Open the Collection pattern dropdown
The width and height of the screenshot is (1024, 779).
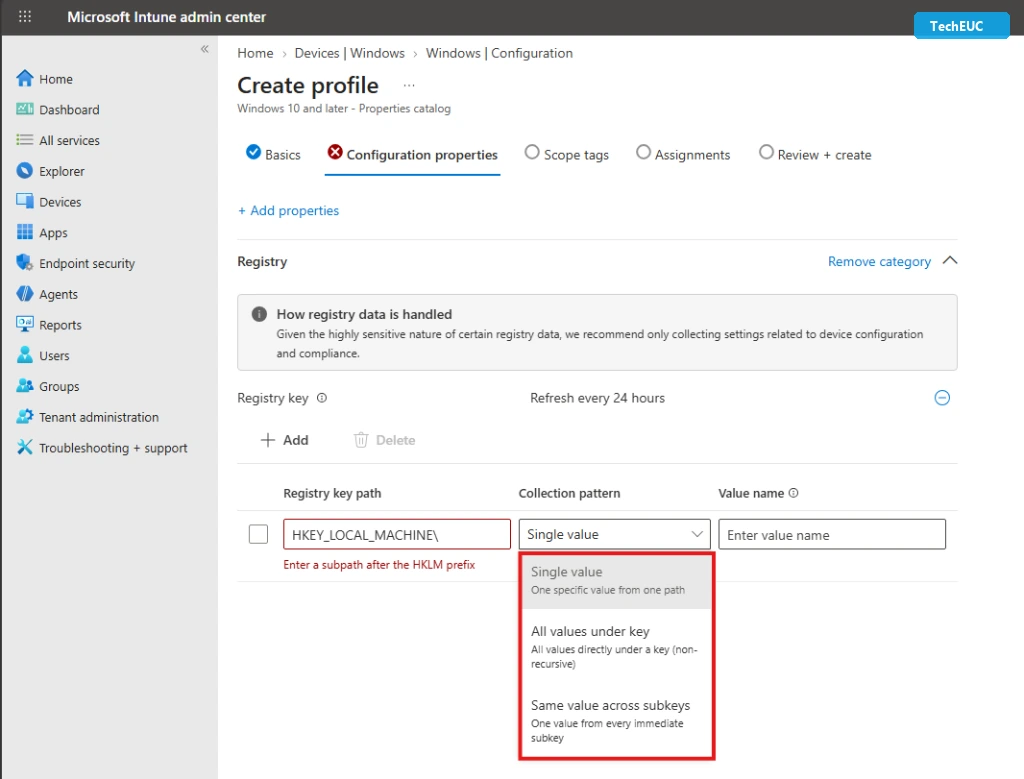615,534
